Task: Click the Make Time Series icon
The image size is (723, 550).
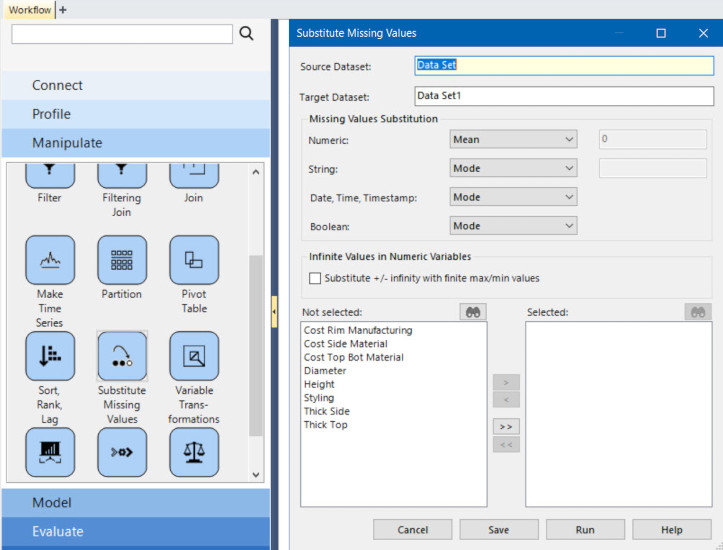Action: tap(49, 260)
